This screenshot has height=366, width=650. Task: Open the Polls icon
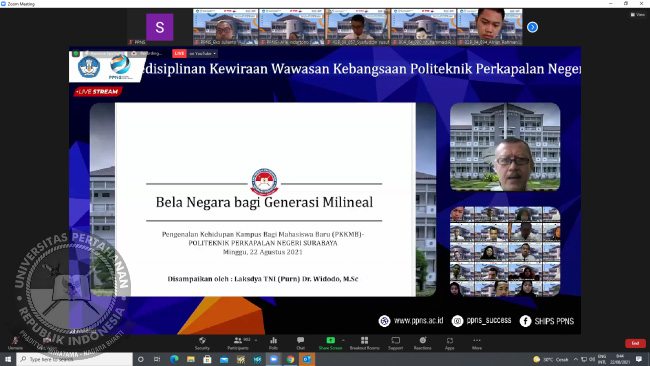tap(273, 343)
